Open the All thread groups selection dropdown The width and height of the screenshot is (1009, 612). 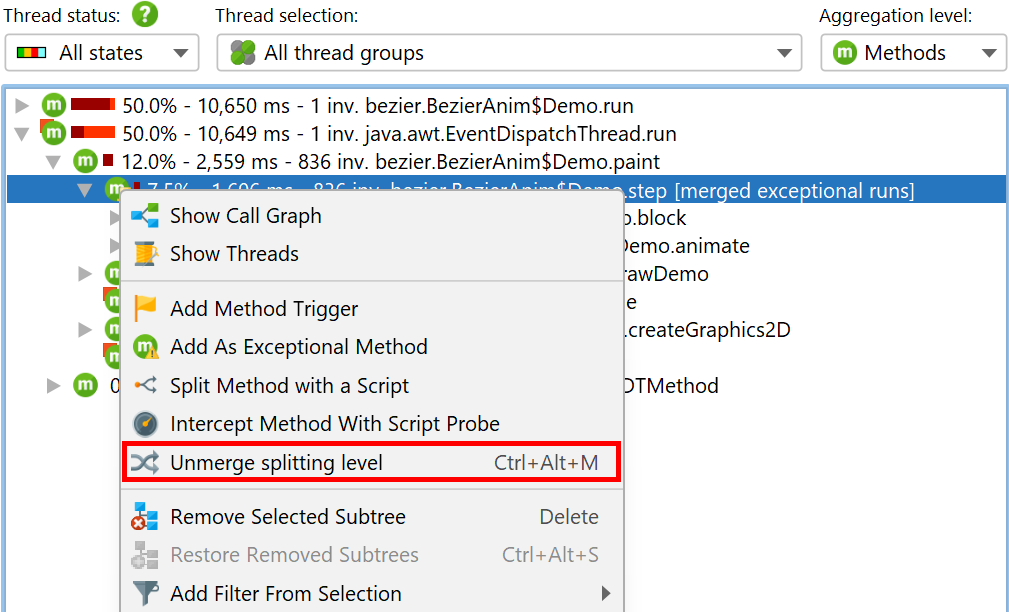509,53
